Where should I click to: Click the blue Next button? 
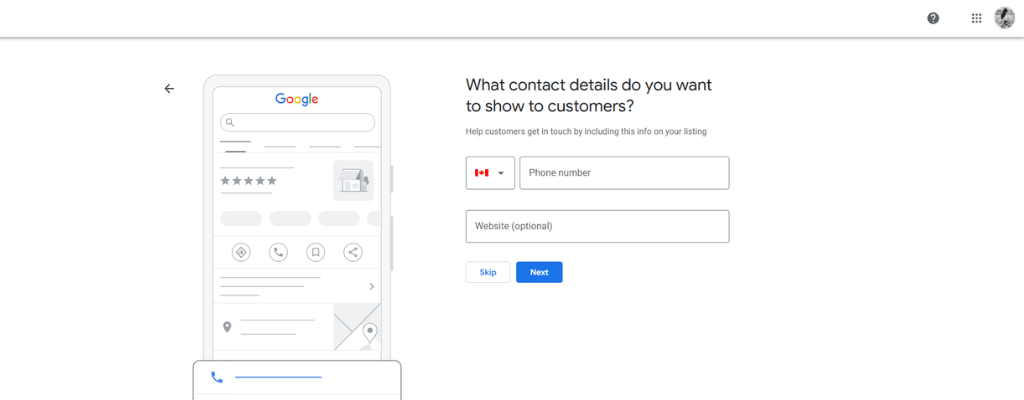pos(539,273)
